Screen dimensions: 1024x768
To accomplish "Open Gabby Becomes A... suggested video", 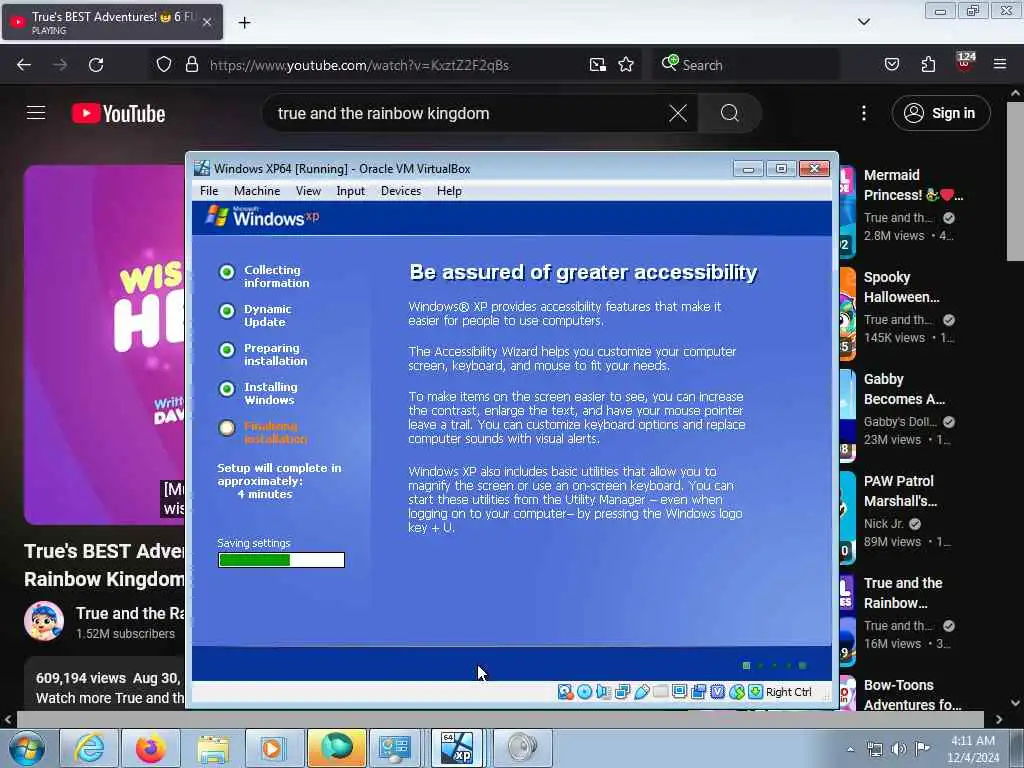I will point(904,389).
